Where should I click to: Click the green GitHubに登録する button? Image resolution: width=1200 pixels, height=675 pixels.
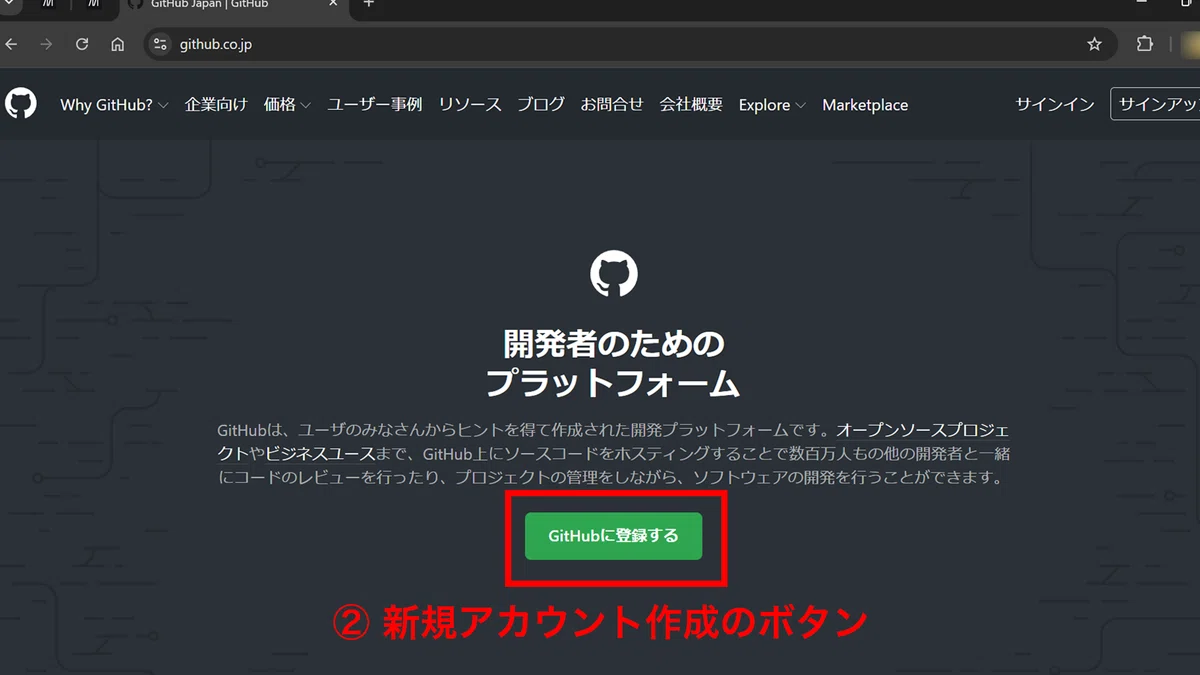[614, 536]
